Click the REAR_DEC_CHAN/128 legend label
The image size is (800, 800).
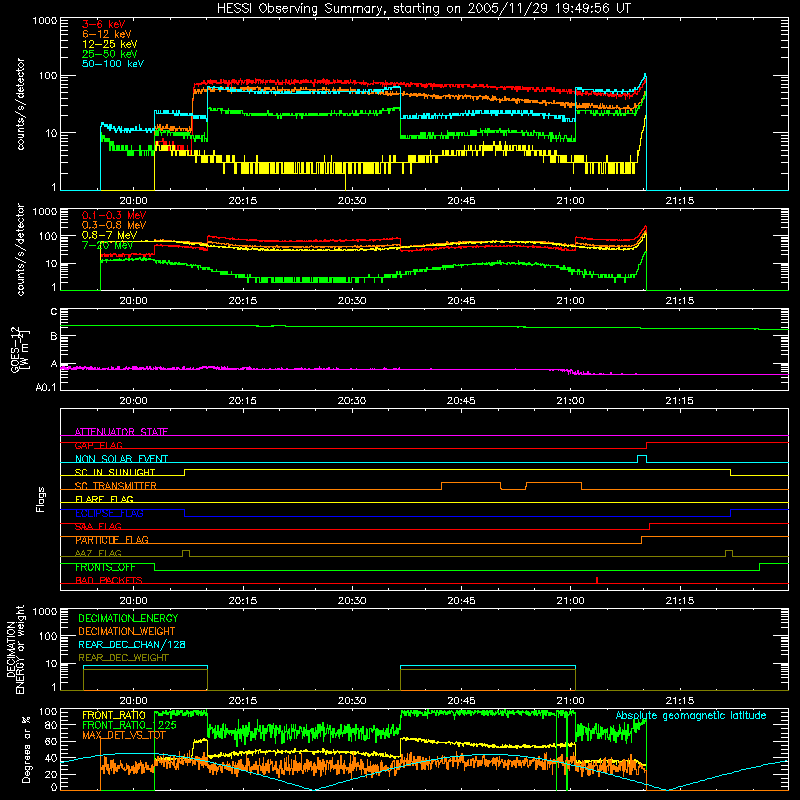point(132,645)
